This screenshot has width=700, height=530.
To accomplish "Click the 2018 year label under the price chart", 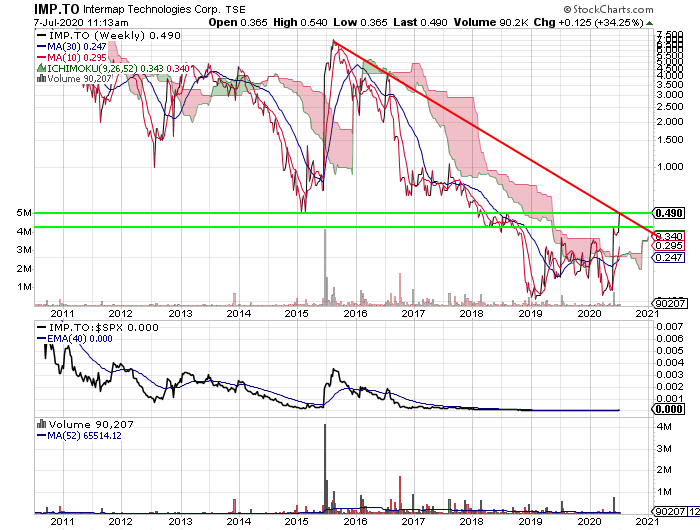I will [471, 313].
